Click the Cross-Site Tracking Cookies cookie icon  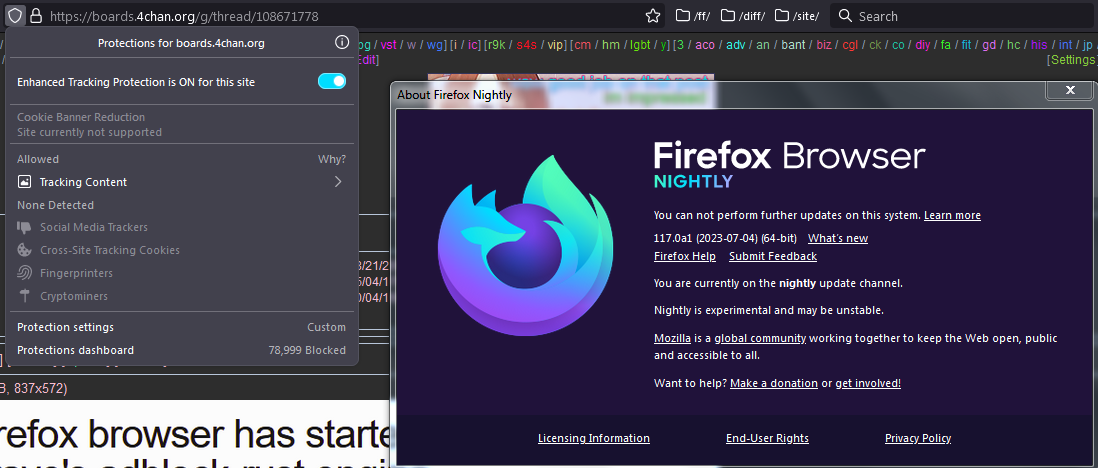pos(25,250)
